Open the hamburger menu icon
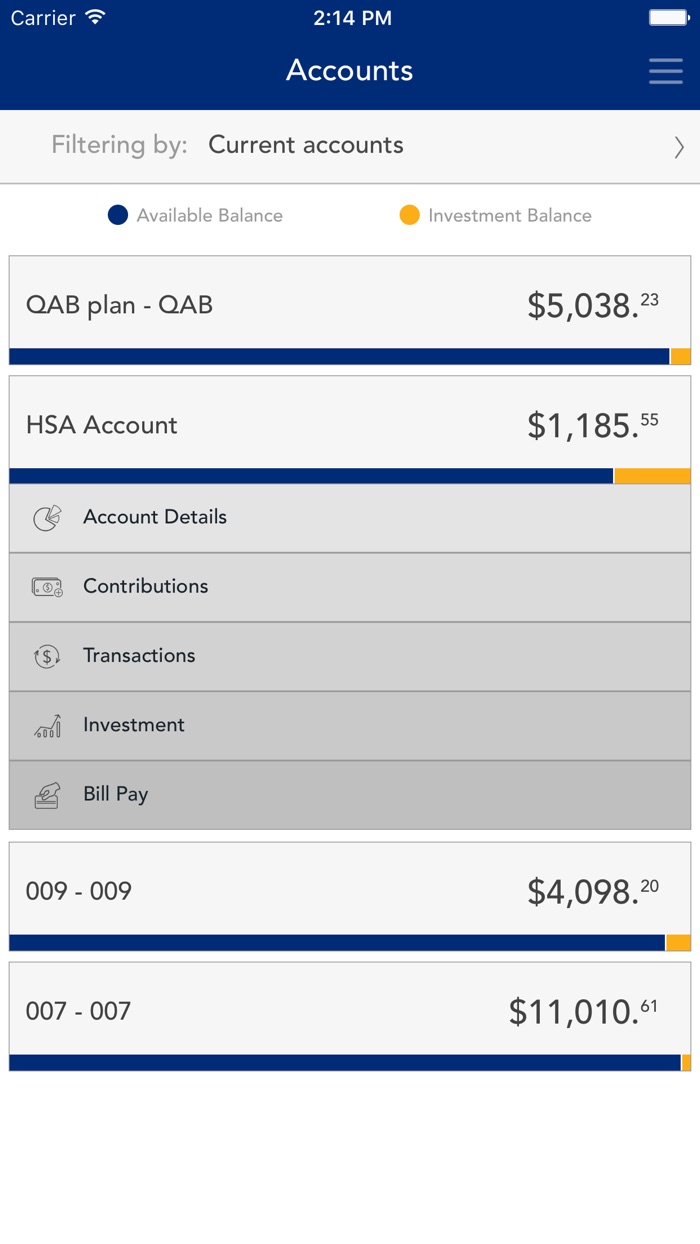This screenshot has height=1244, width=700. (x=665, y=71)
